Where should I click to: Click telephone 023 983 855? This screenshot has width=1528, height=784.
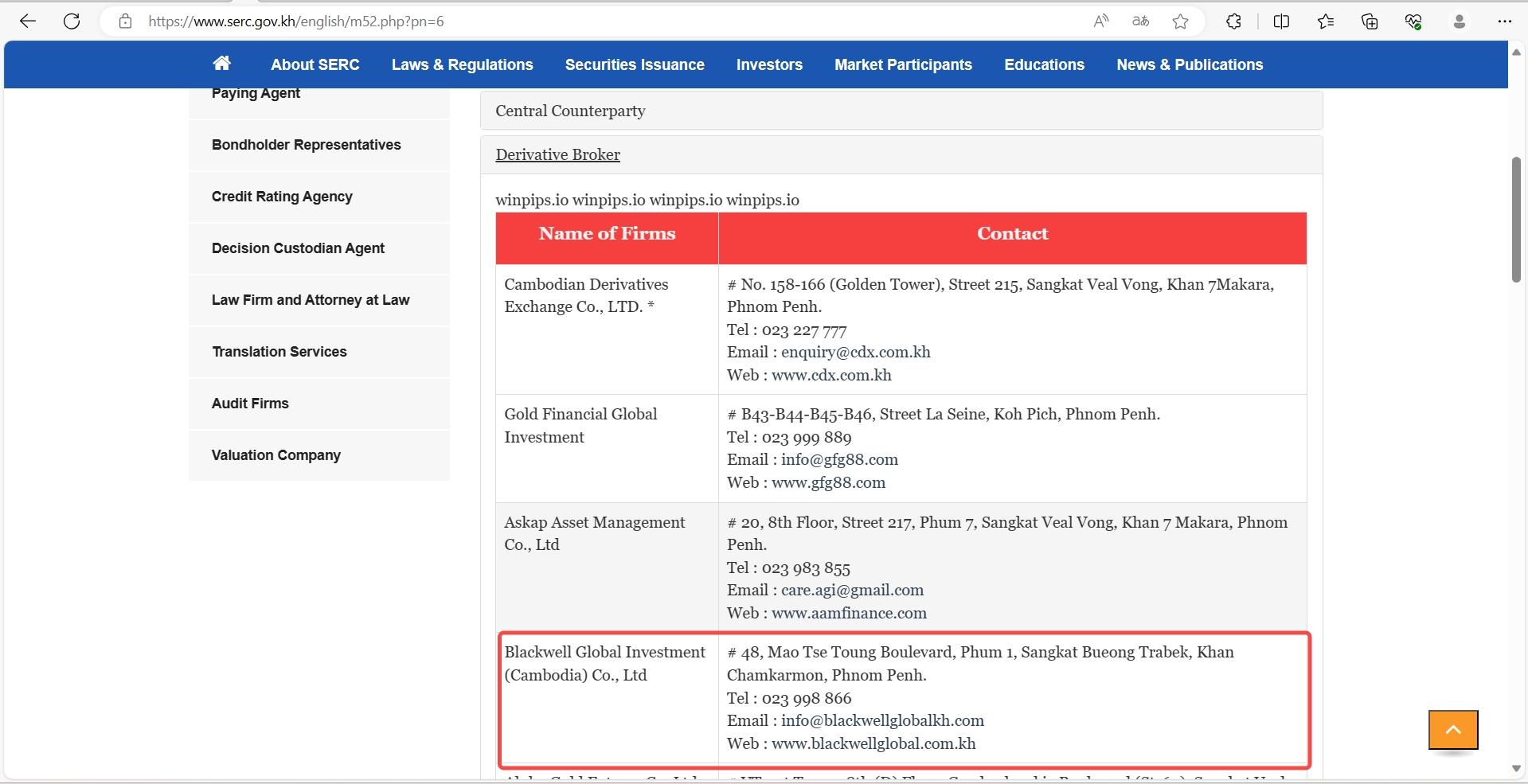(806, 568)
